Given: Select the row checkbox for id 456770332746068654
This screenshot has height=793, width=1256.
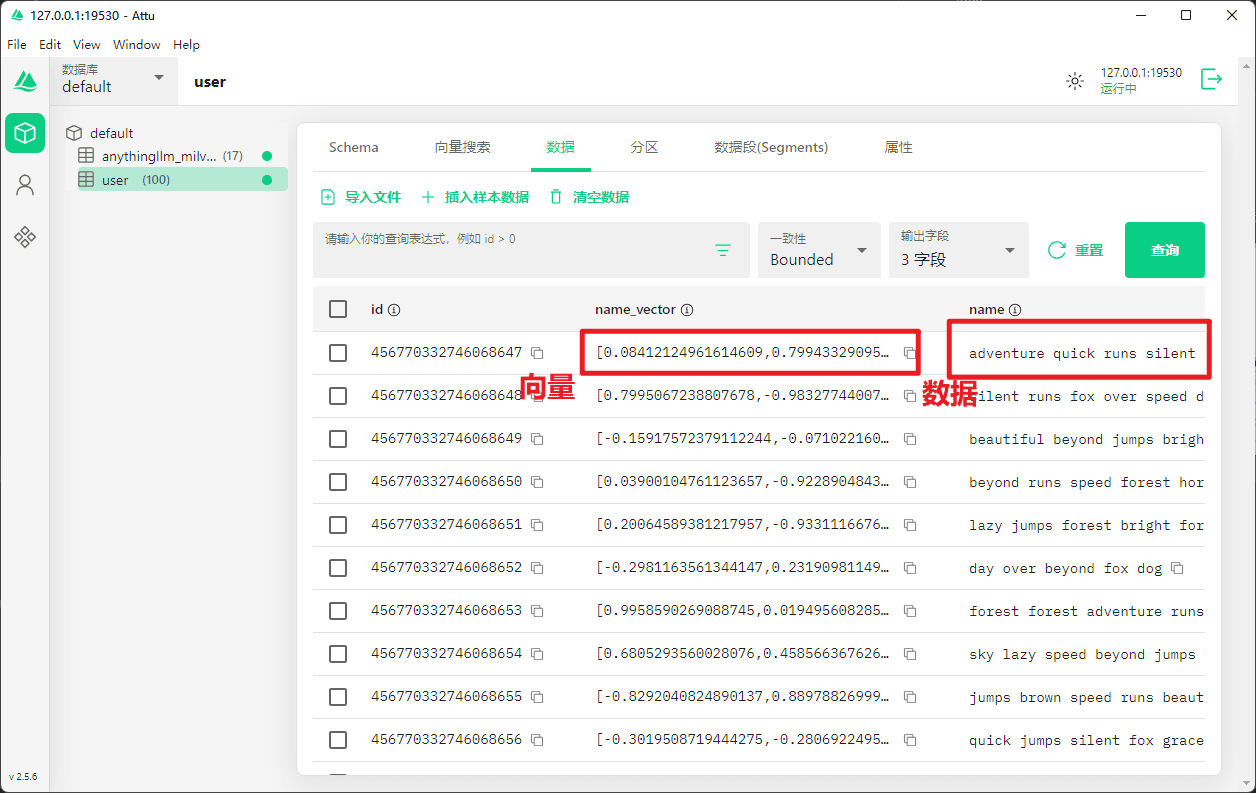Looking at the screenshot, I should pyautogui.click(x=338, y=654).
